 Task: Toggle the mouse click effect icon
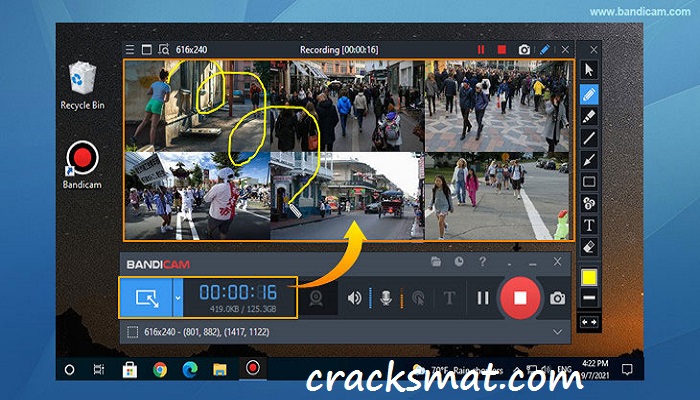(x=418, y=298)
